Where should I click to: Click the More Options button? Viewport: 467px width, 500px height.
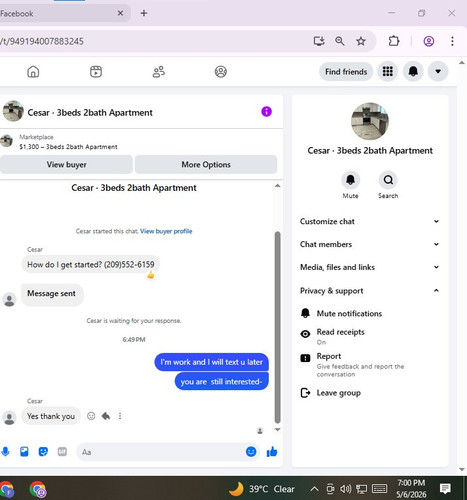206,165
